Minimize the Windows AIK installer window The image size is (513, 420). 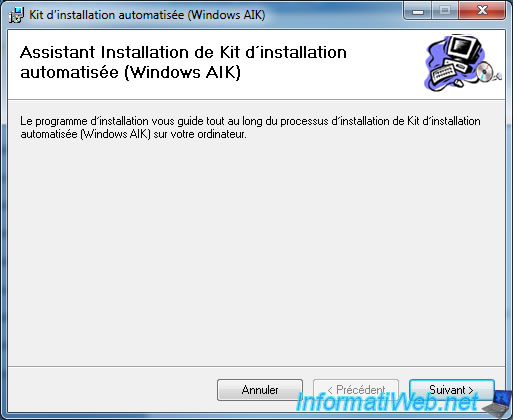(418, 11)
